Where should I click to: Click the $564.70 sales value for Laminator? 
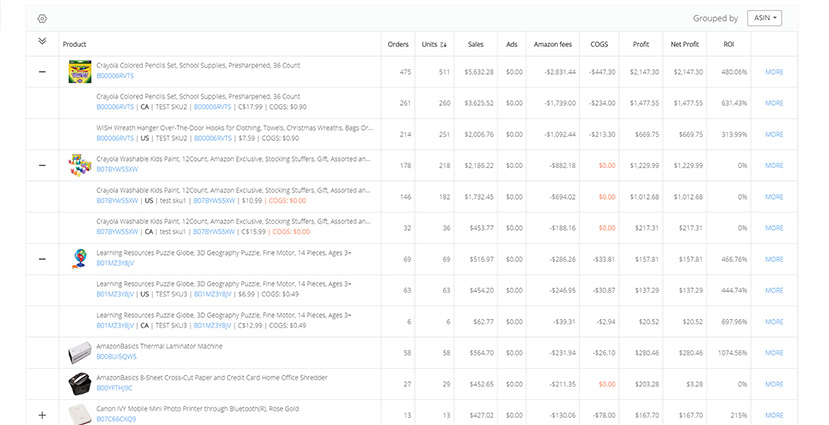click(481, 353)
